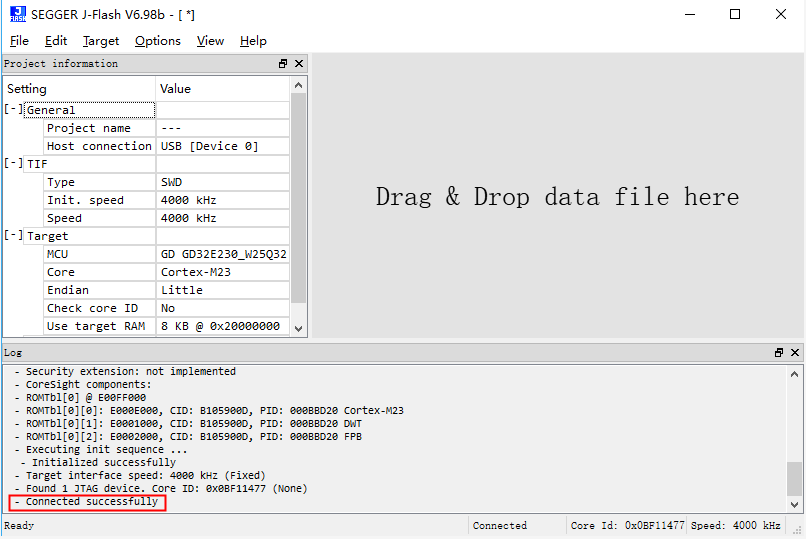Click the Drag & Drop data file area

tap(558, 196)
